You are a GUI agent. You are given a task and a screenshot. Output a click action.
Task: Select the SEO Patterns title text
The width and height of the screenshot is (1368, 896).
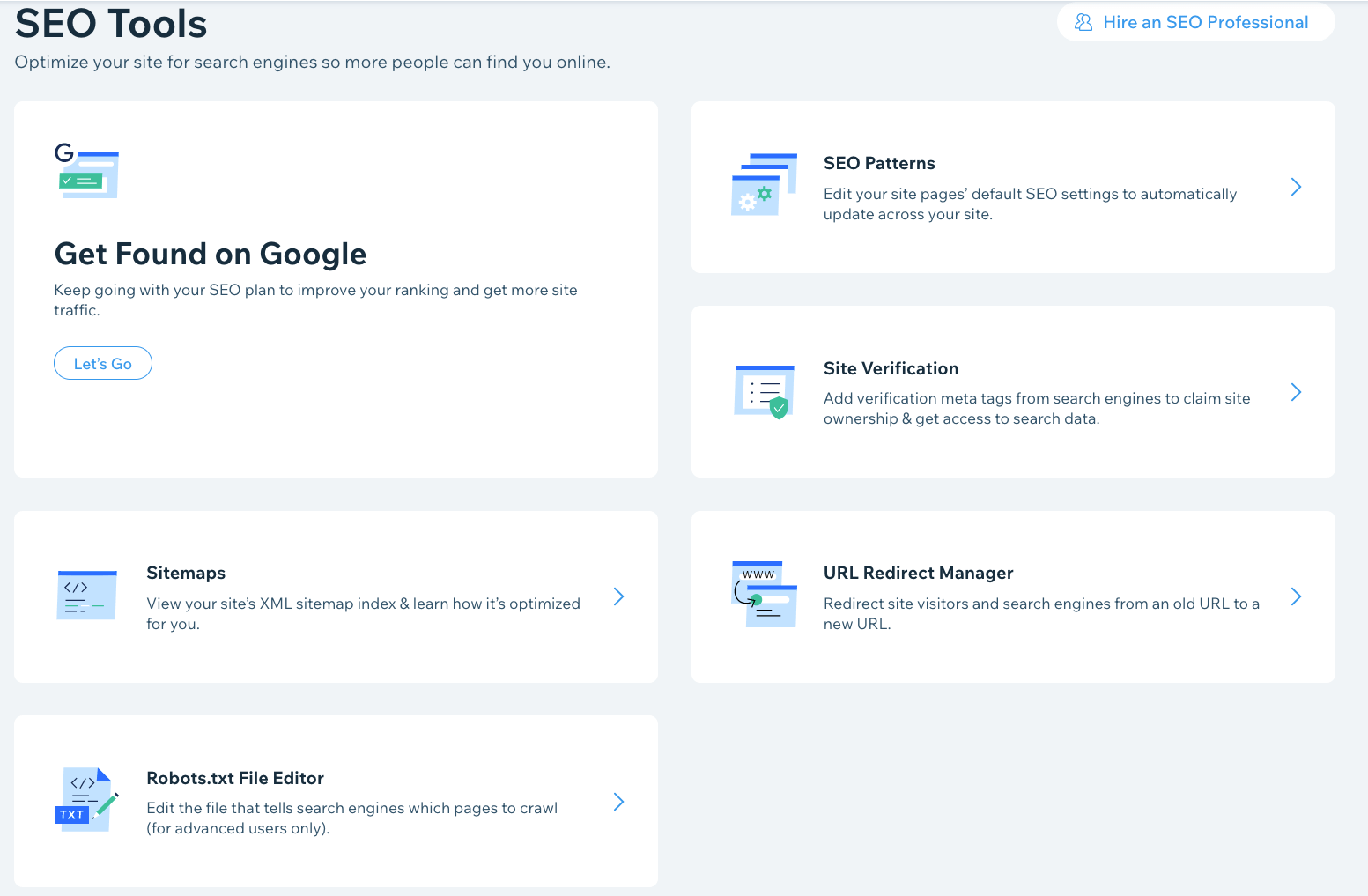(x=879, y=162)
